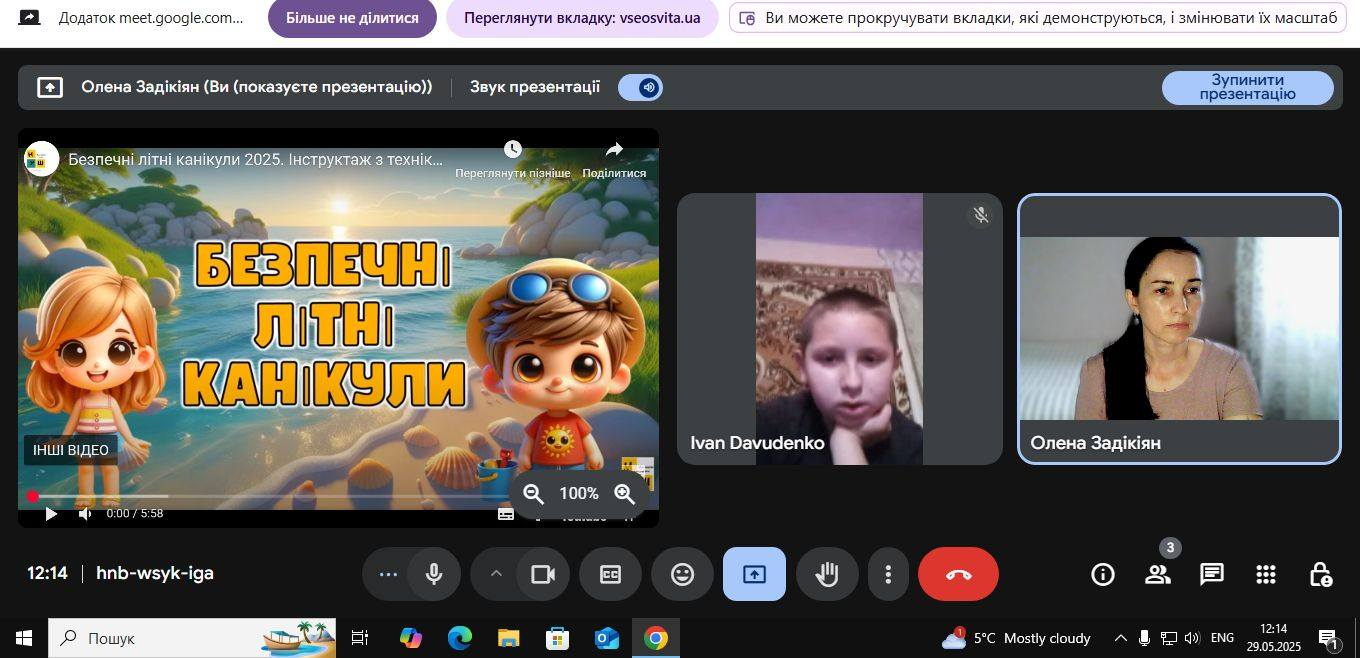
Task: Open the Windows notification center
Action: pyautogui.click(x=1329, y=638)
